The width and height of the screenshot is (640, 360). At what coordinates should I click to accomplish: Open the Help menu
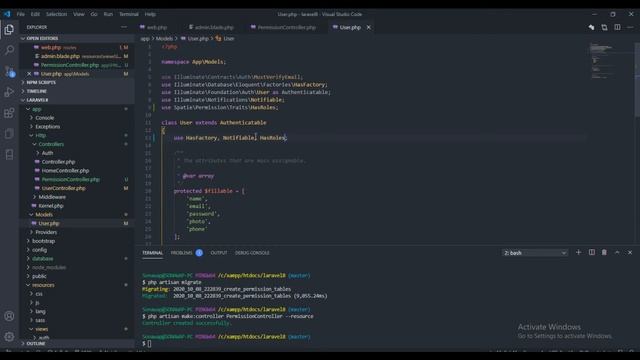pyautogui.click(x=150, y=14)
